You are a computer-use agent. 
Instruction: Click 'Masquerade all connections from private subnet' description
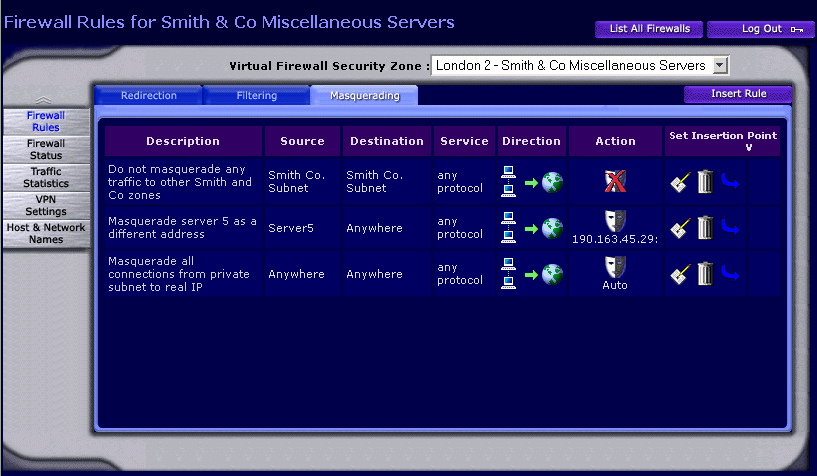pyautogui.click(x=179, y=274)
